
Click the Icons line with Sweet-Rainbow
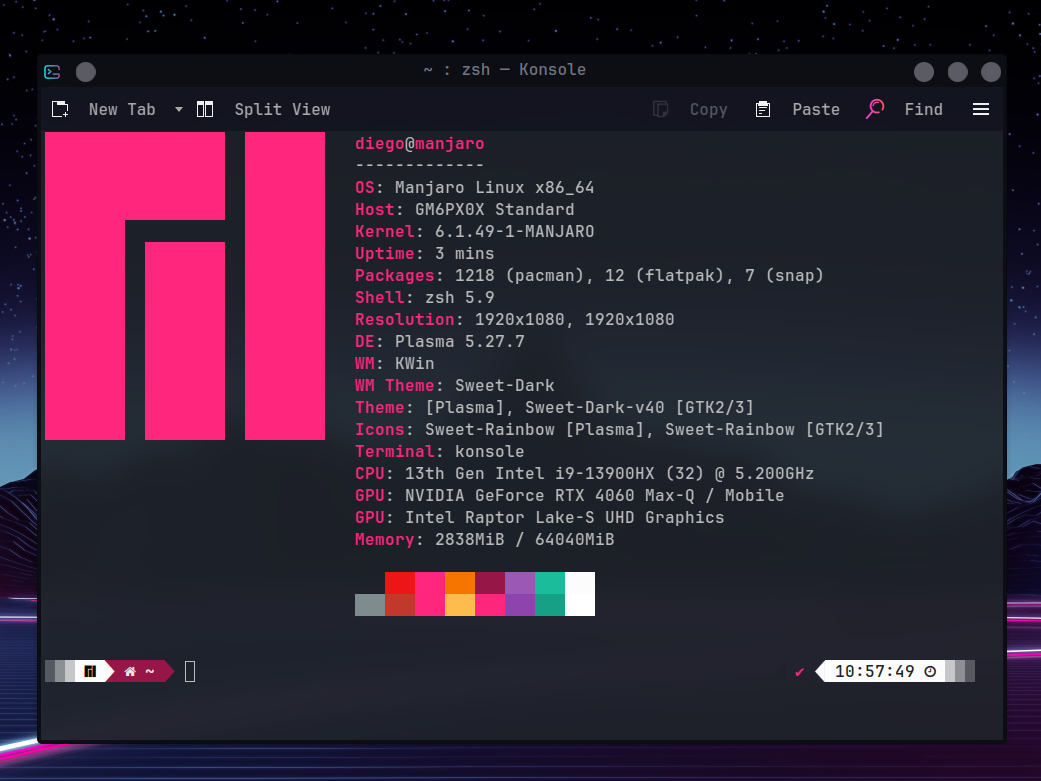619,428
